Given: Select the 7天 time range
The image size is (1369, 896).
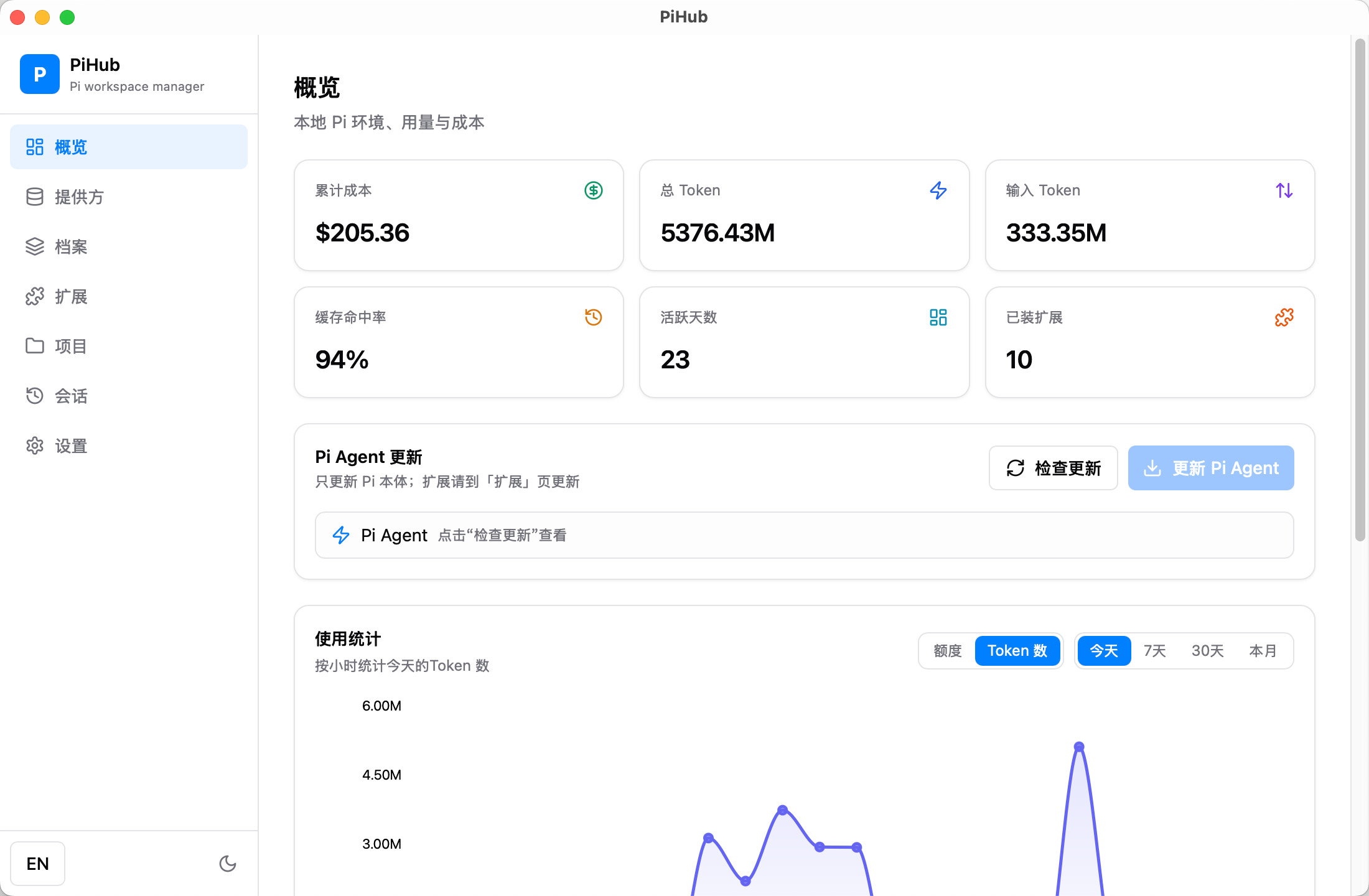Looking at the screenshot, I should 1155,651.
